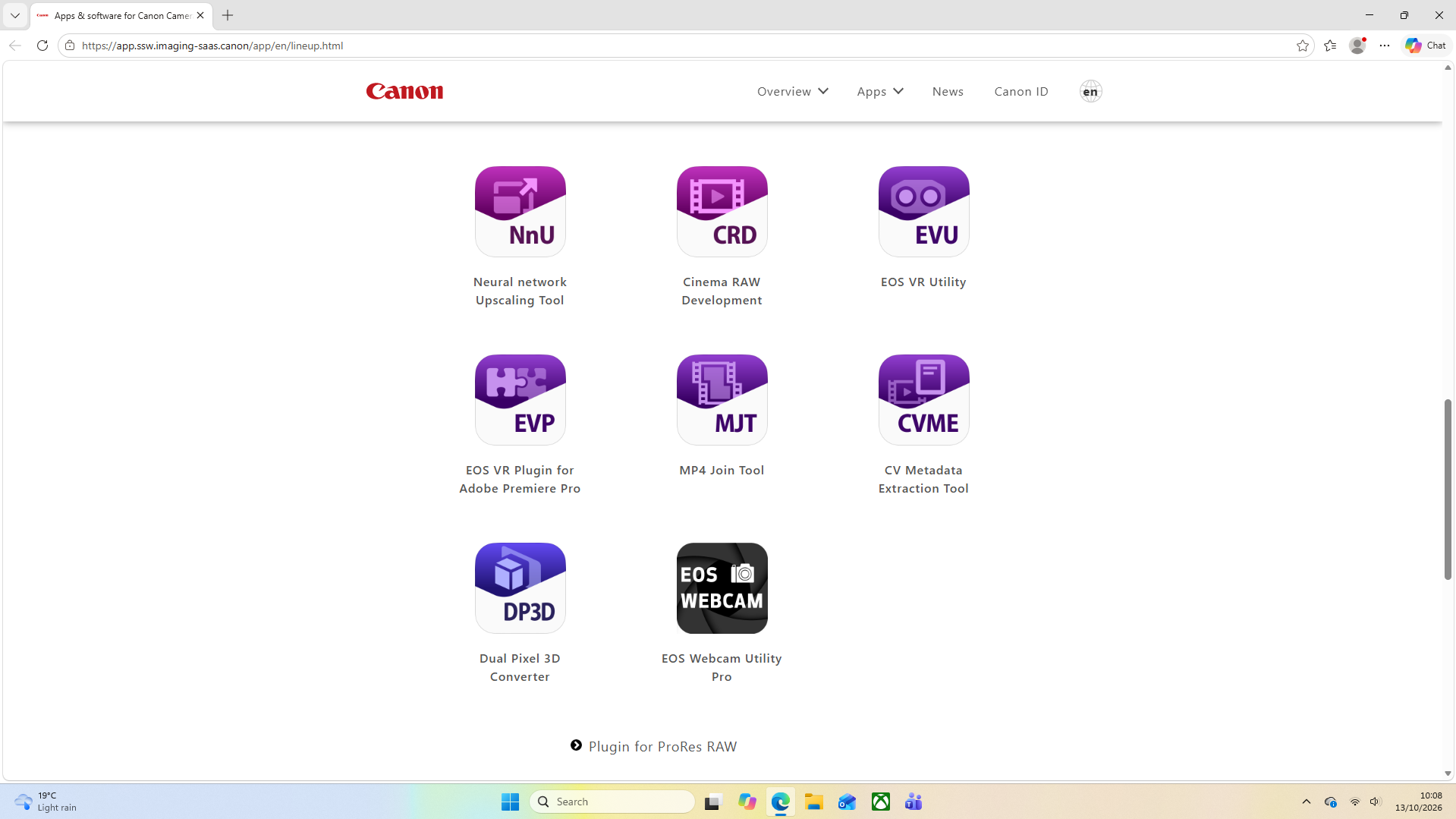Open the EVP plugin icon
This screenshot has width=1456, height=819.
coord(520,400)
